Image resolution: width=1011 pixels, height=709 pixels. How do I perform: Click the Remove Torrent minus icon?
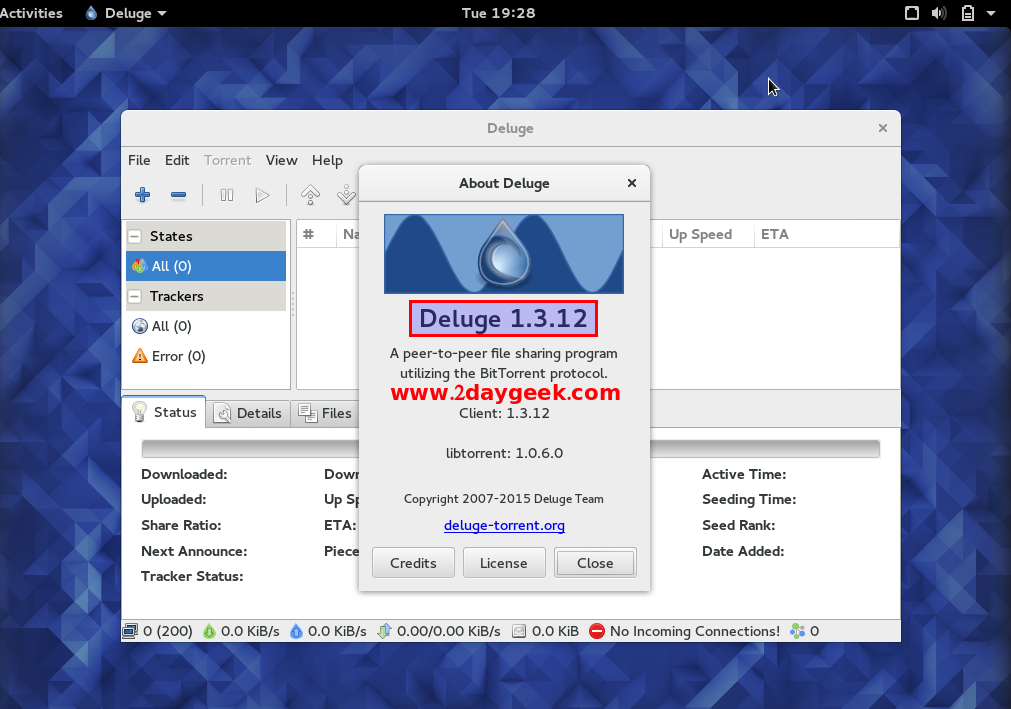(x=179, y=195)
